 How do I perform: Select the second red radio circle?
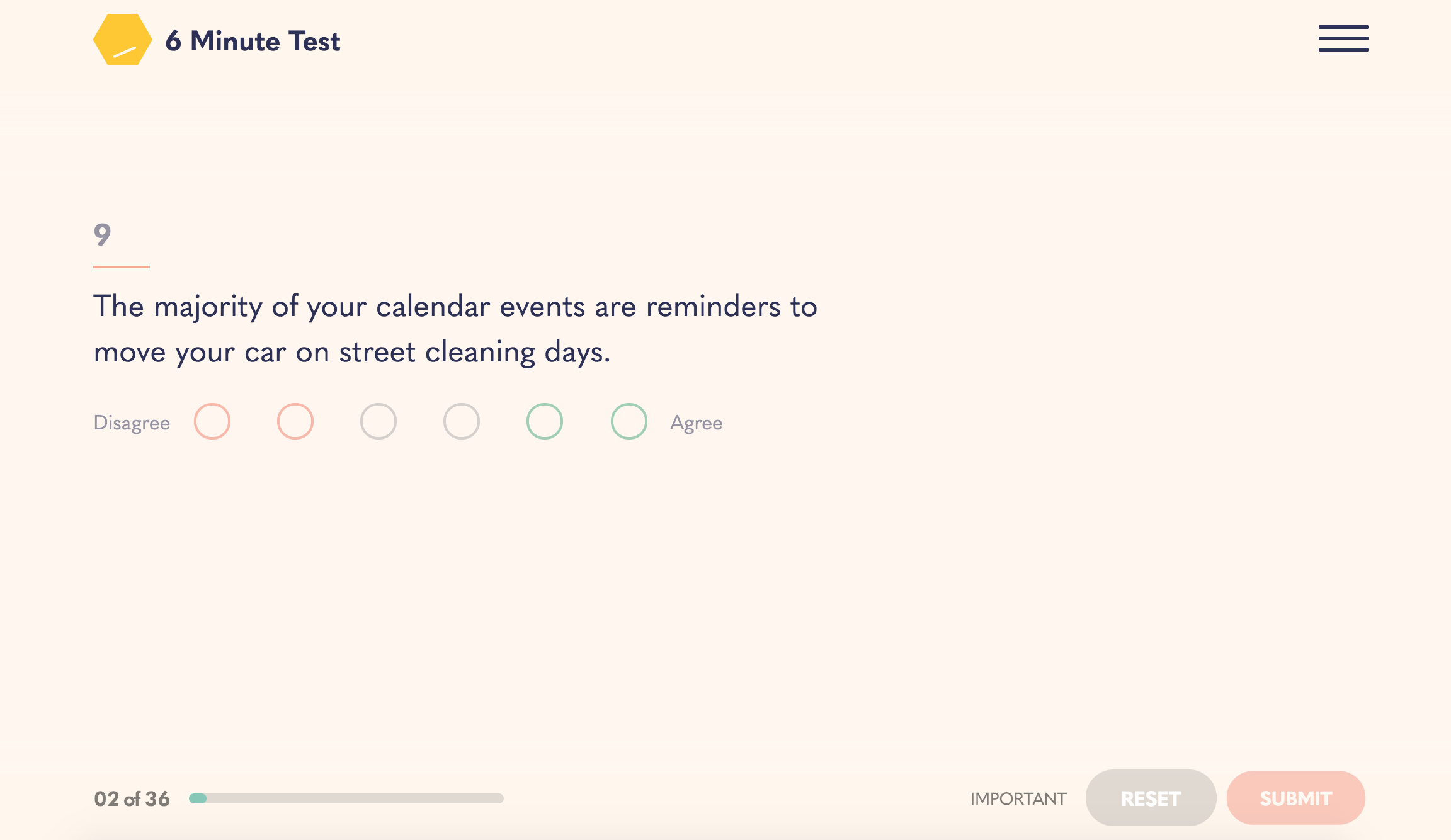[x=295, y=421]
